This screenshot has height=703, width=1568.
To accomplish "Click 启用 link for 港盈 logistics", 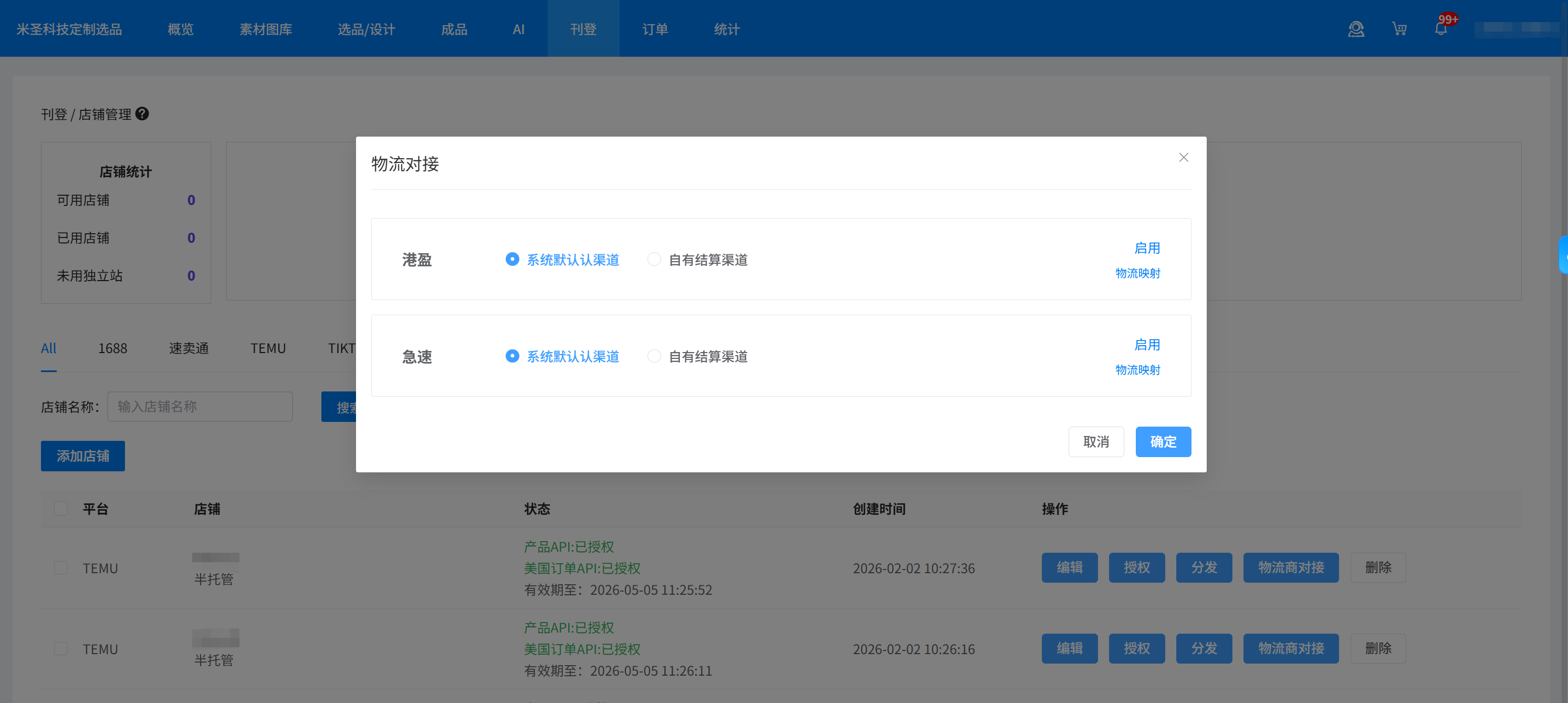I will (1147, 248).
